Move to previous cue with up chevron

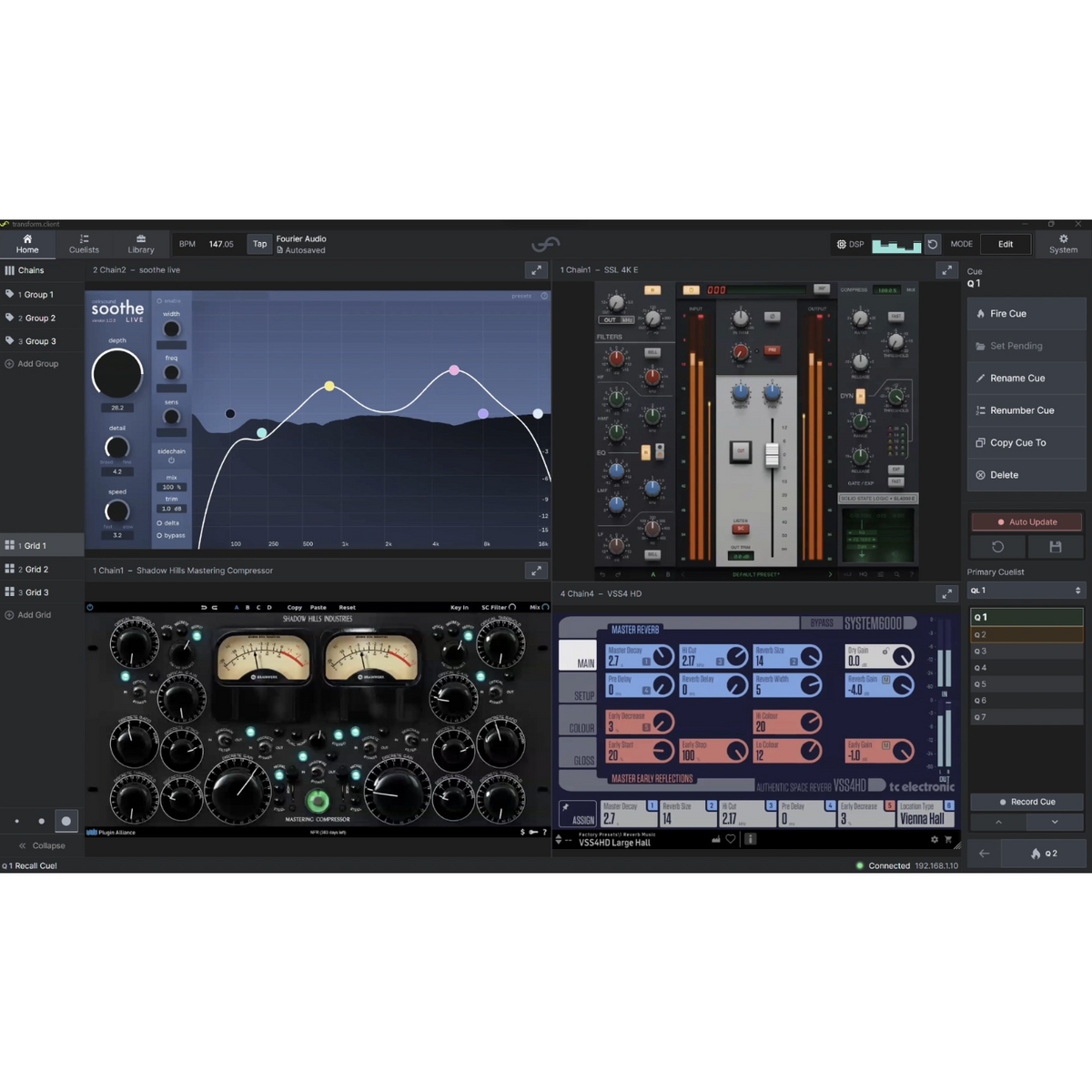click(998, 822)
